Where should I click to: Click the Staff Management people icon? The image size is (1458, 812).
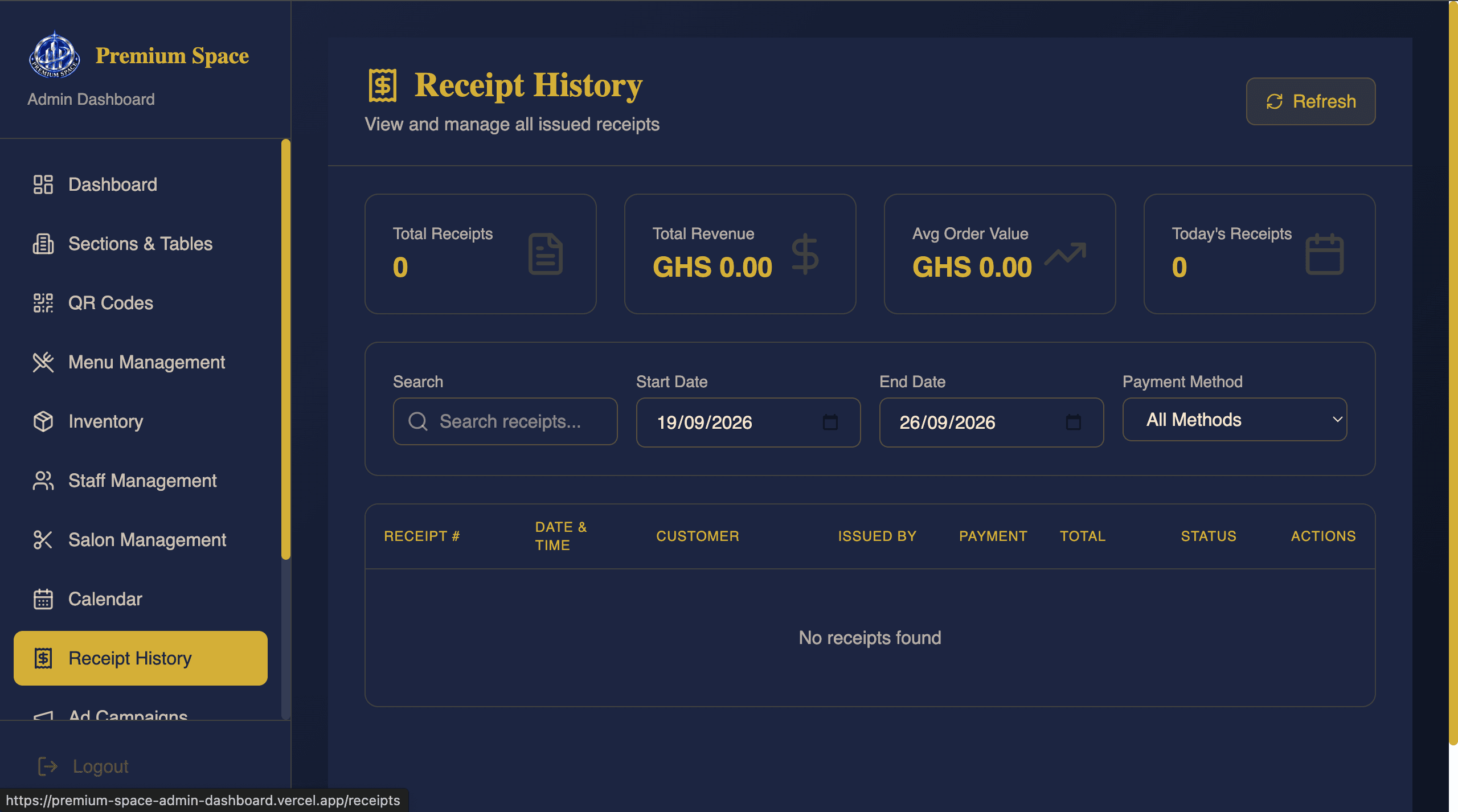43,481
